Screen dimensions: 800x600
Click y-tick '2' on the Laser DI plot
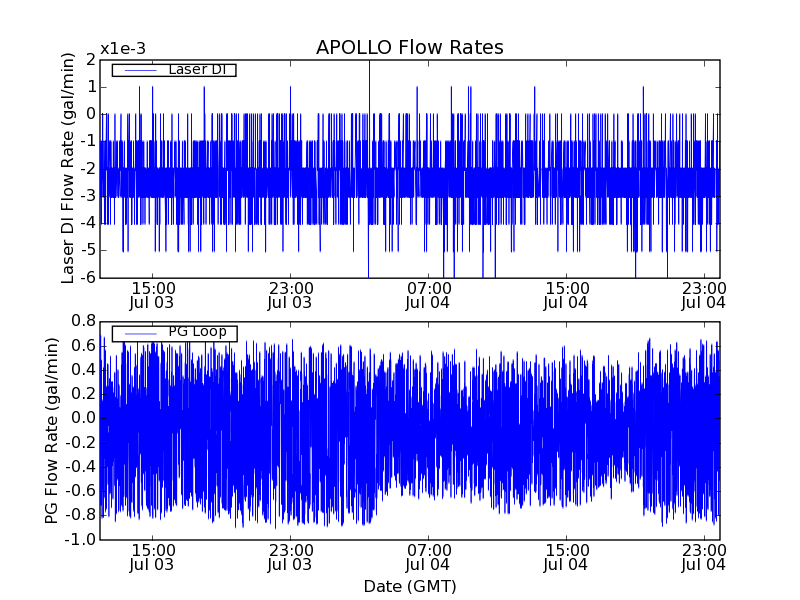click(x=91, y=60)
